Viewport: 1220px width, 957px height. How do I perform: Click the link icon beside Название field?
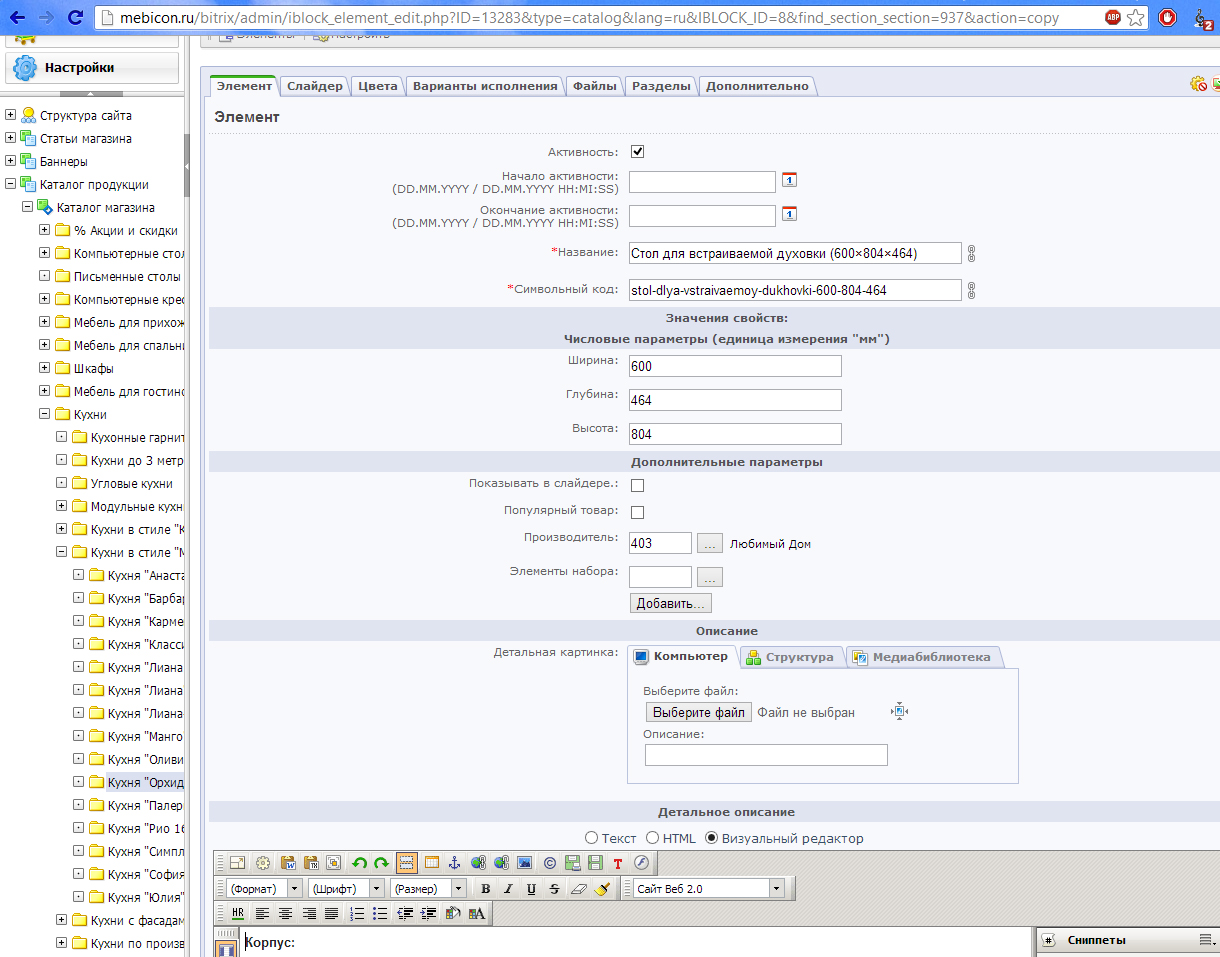(x=971, y=253)
